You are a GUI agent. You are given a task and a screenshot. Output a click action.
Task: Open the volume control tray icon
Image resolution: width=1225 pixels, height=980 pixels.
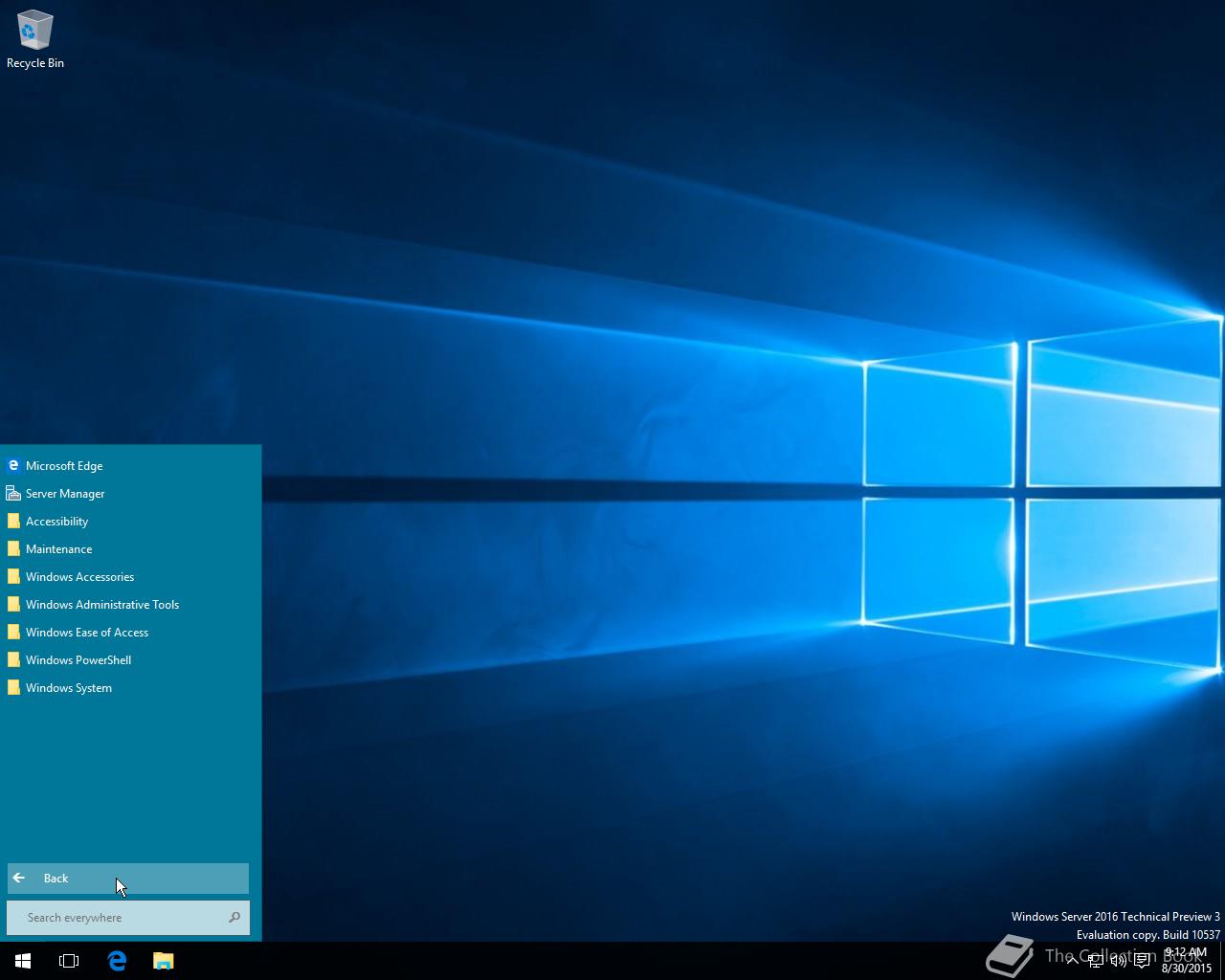pyautogui.click(x=1118, y=961)
